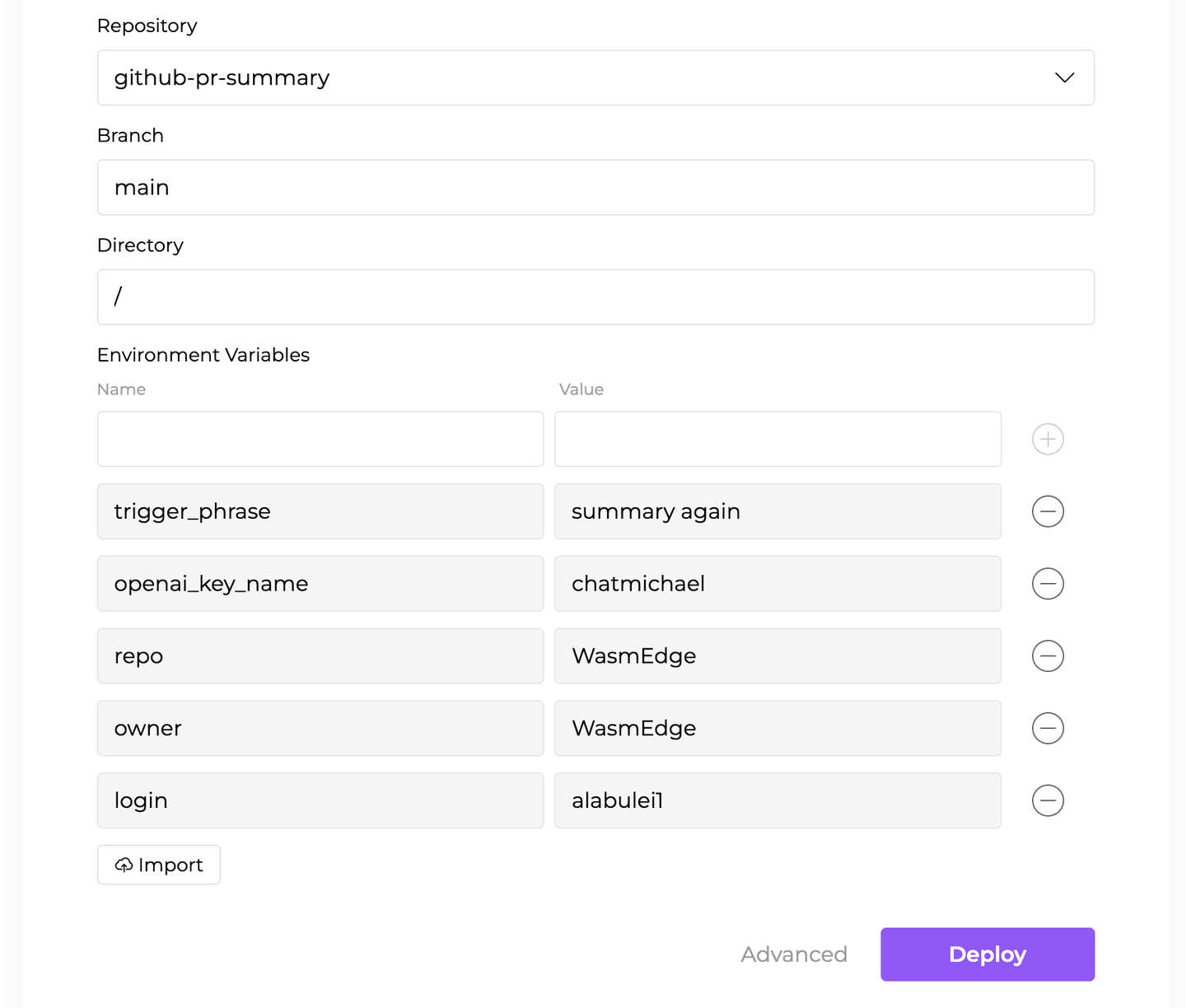Add environment variable with plus icon
The image size is (1186, 1008).
1048,439
